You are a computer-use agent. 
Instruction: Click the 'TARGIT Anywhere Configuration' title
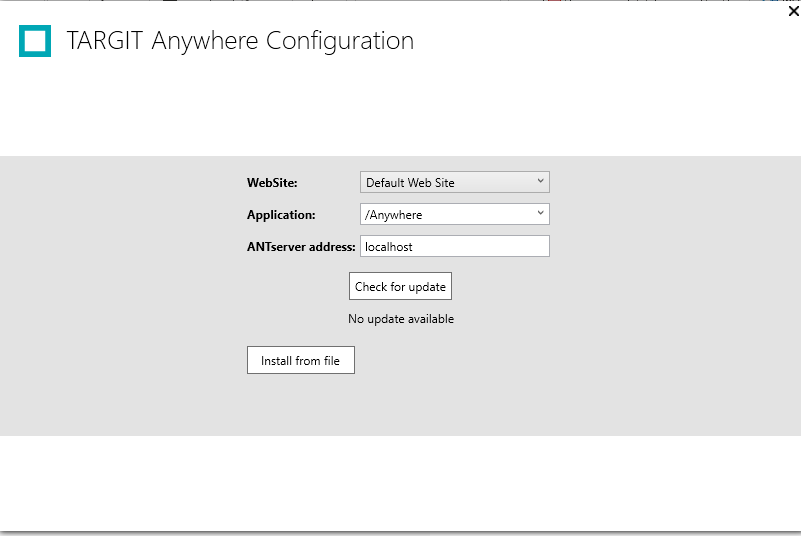click(x=240, y=41)
